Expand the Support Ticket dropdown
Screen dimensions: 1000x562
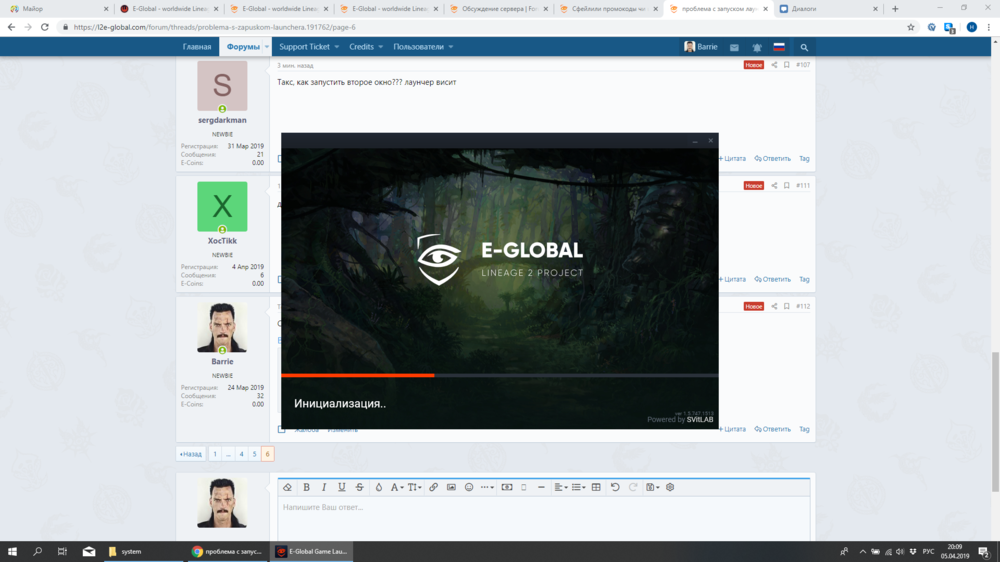click(309, 47)
